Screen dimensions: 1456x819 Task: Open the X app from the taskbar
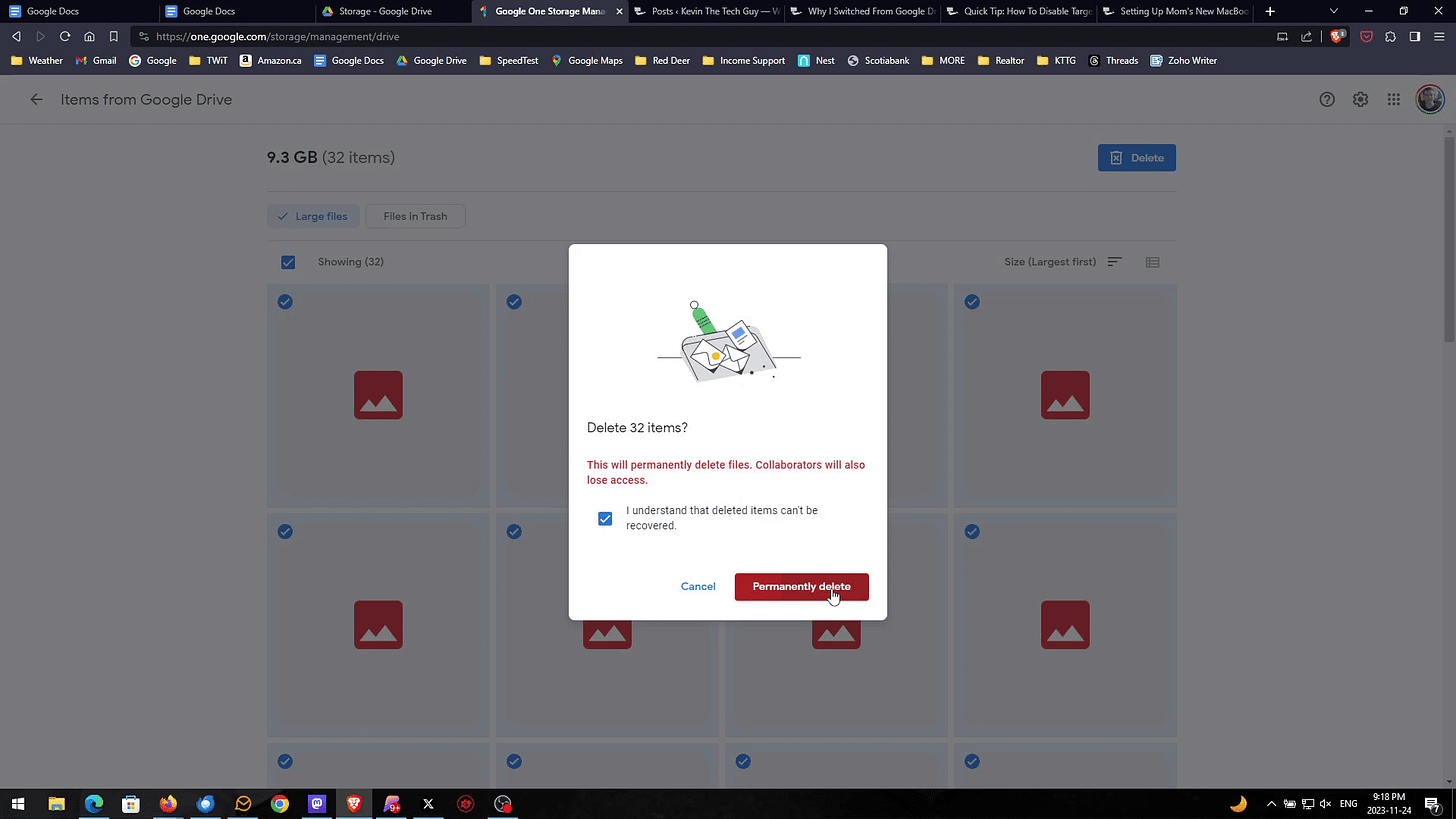click(x=428, y=804)
